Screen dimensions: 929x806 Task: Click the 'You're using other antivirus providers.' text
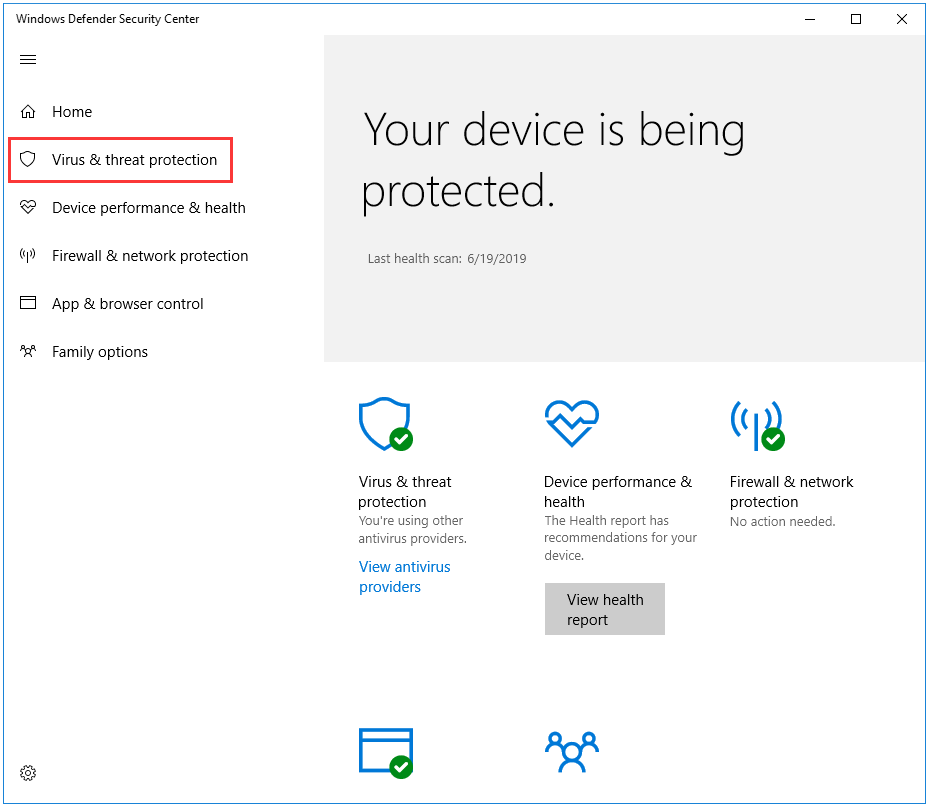(412, 529)
